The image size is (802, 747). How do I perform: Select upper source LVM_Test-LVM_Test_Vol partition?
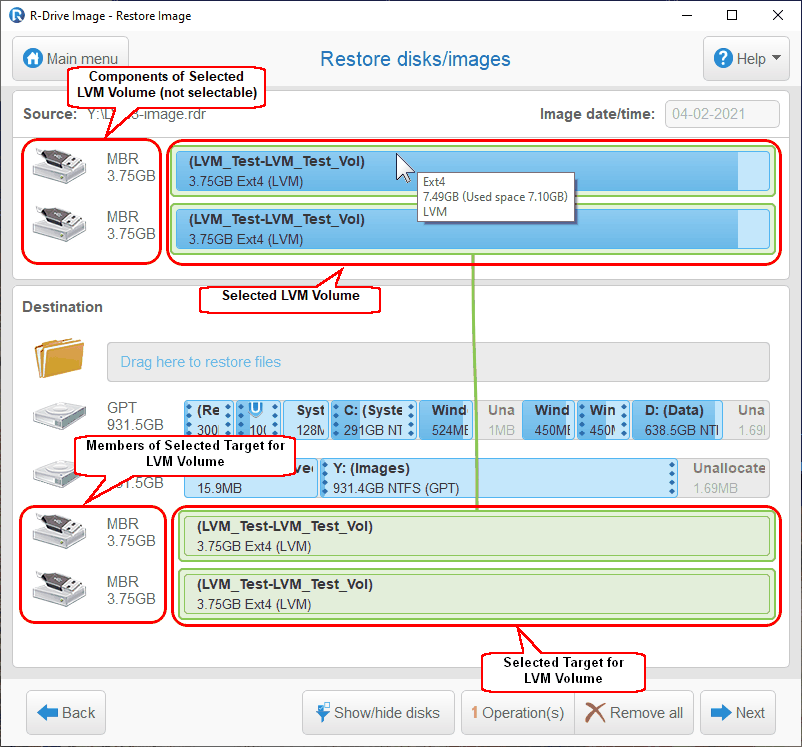(472, 171)
